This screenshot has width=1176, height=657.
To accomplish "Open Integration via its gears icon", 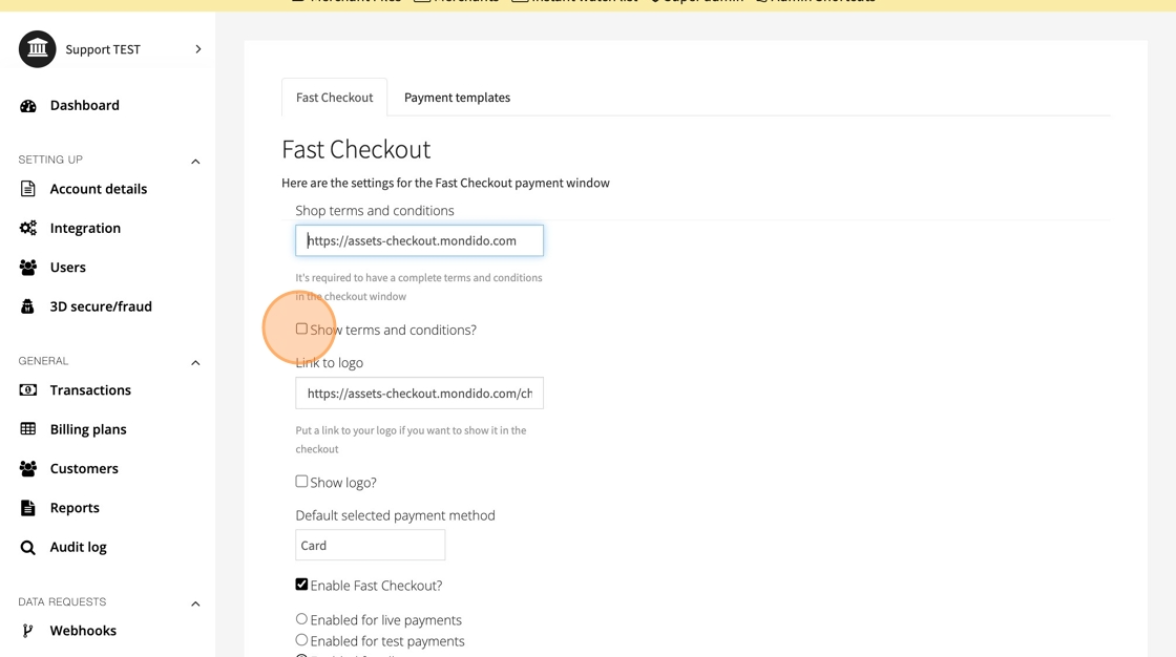I will (28, 228).
